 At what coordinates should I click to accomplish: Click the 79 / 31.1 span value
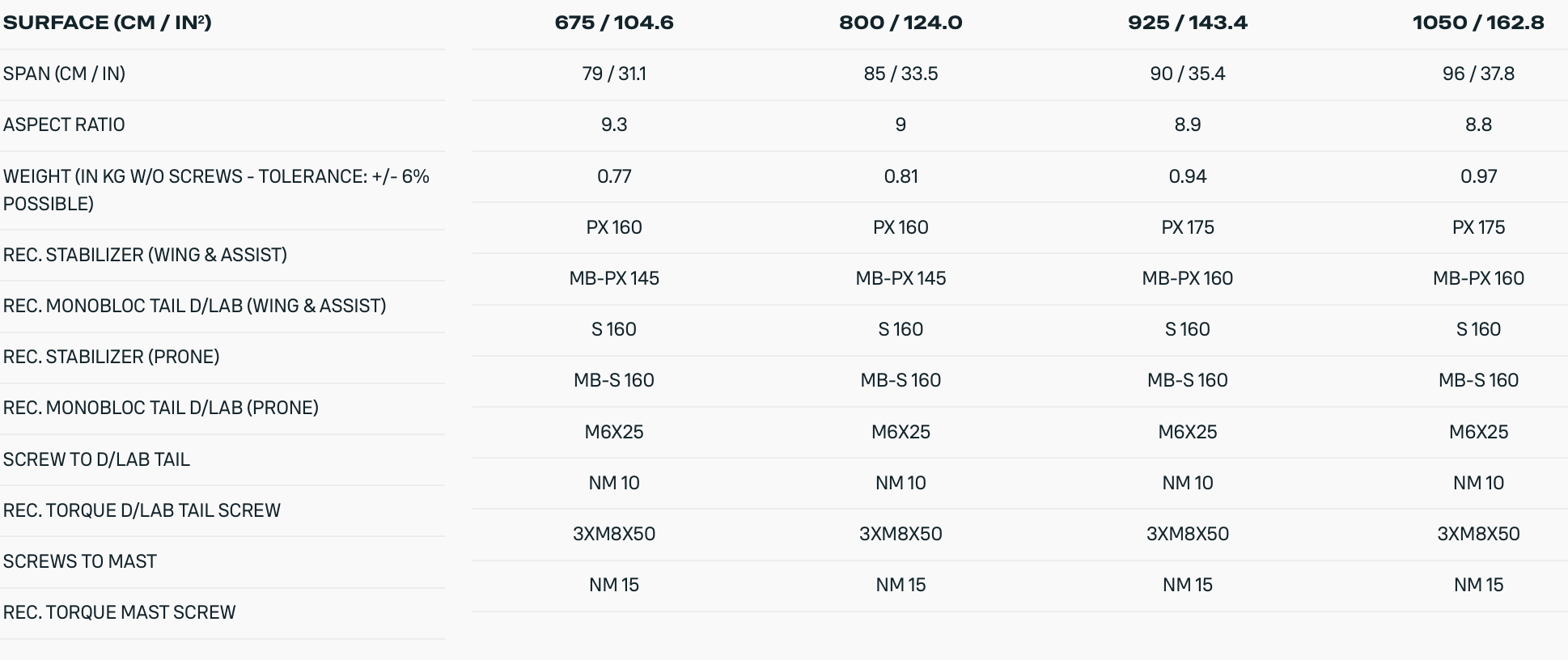[614, 74]
